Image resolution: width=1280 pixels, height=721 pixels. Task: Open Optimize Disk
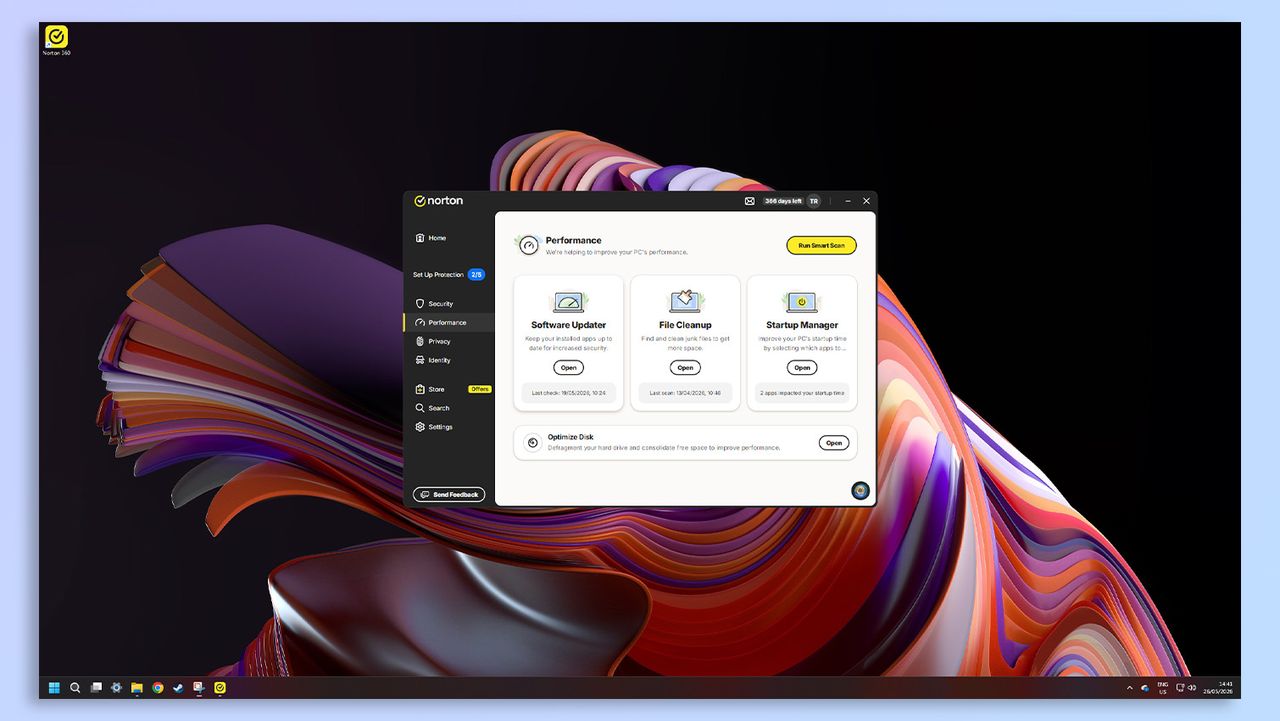(834, 443)
